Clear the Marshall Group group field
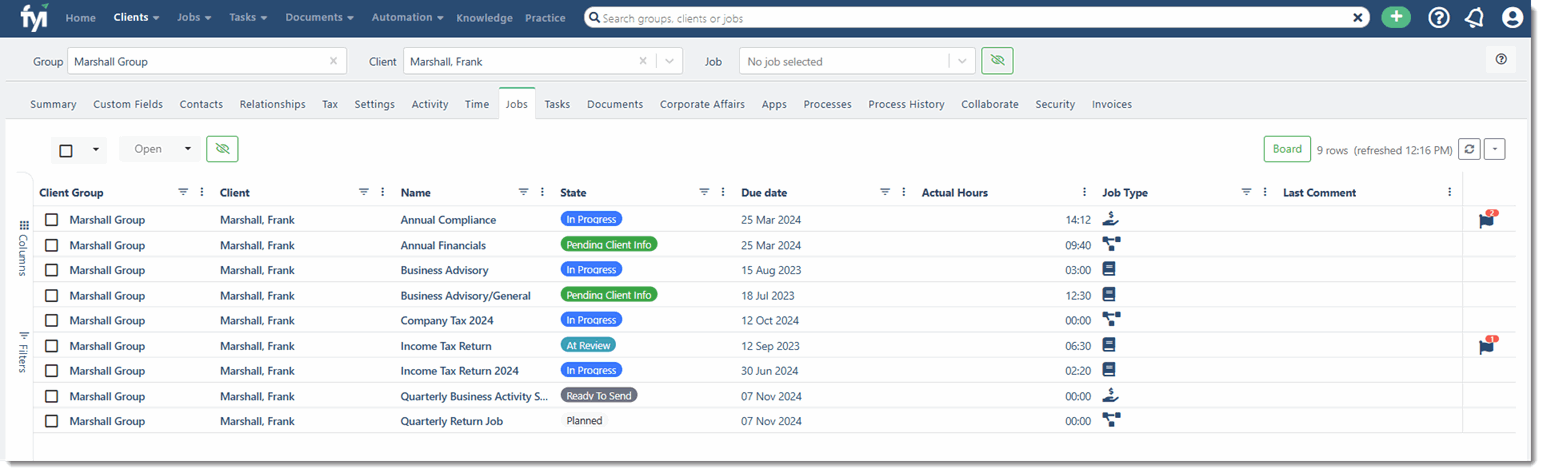The width and height of the screenshot is (1543, 473). click(x=333, y=61)
